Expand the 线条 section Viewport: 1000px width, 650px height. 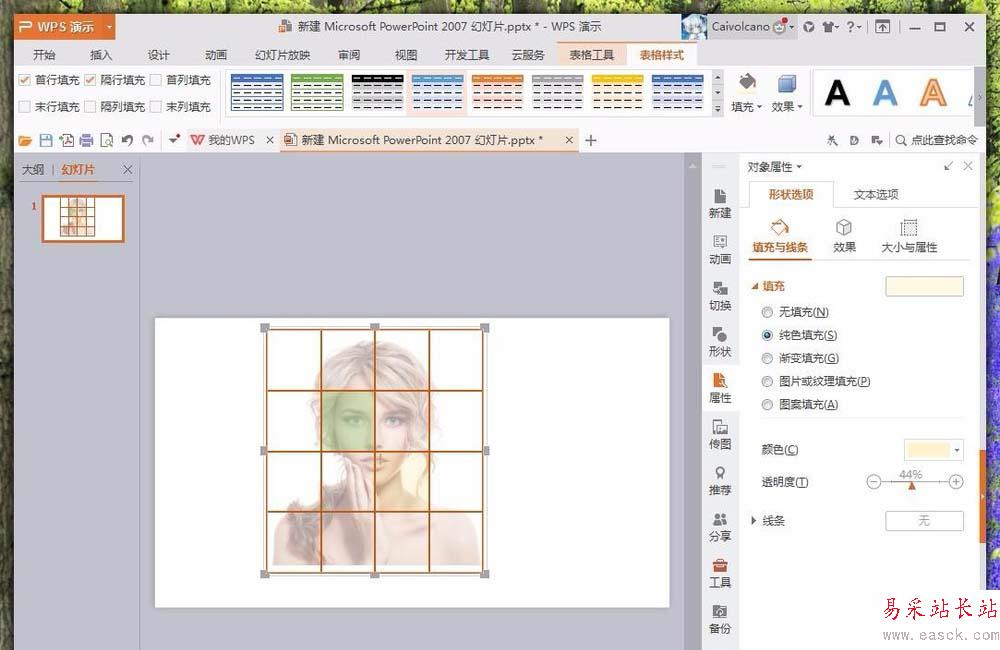click(754, 521)
